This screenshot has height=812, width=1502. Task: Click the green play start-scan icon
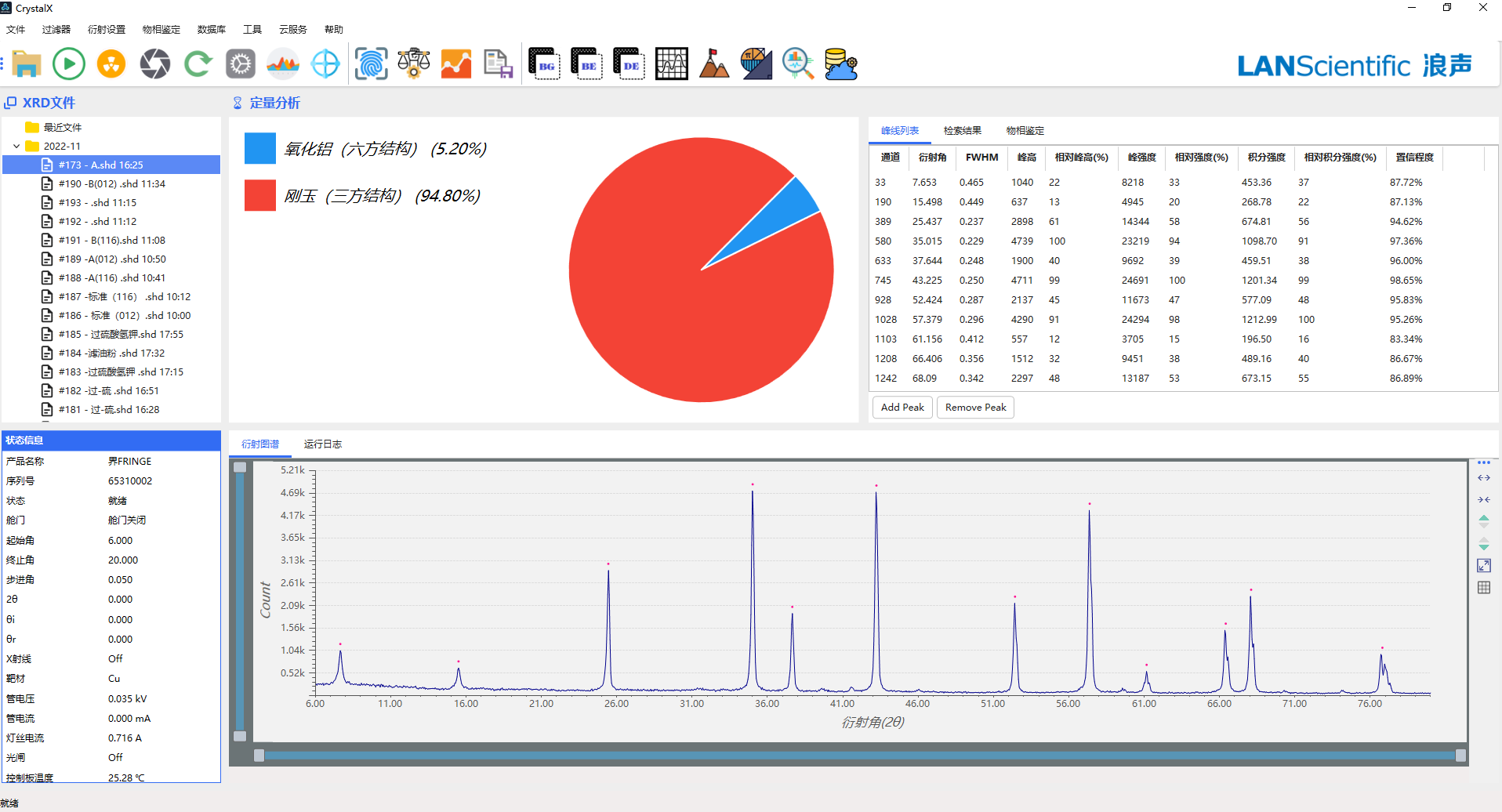69,63
